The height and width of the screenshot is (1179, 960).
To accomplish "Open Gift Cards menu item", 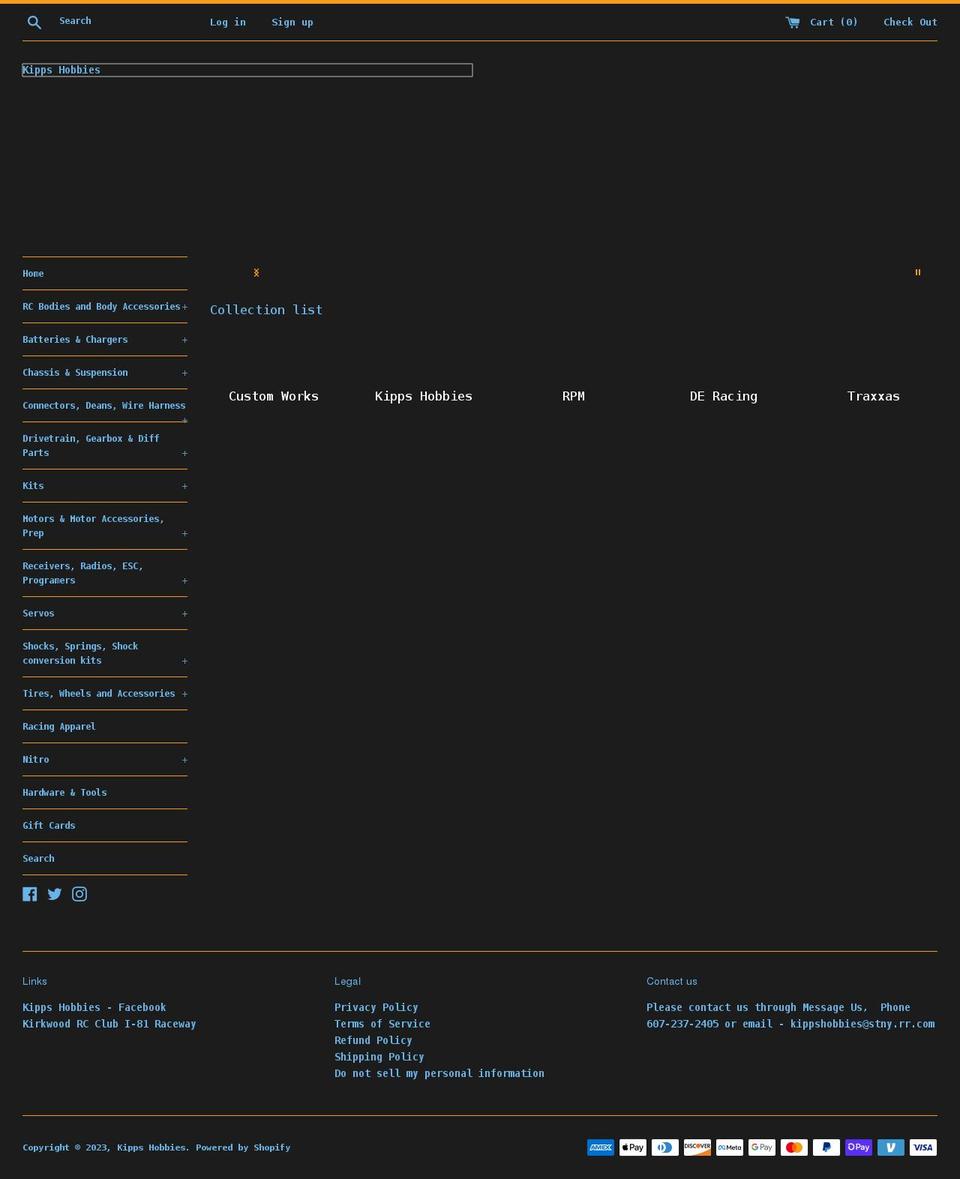I will point(49,826).
